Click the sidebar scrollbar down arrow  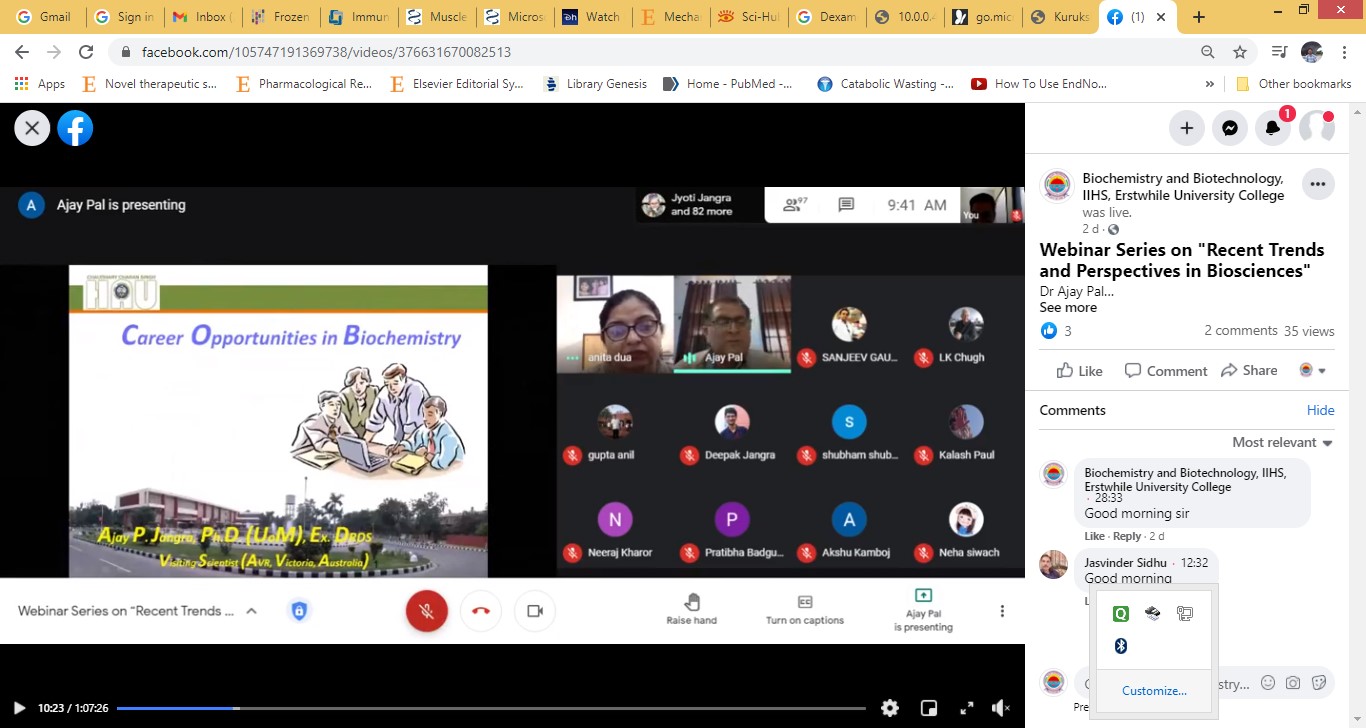[1357, 719]
